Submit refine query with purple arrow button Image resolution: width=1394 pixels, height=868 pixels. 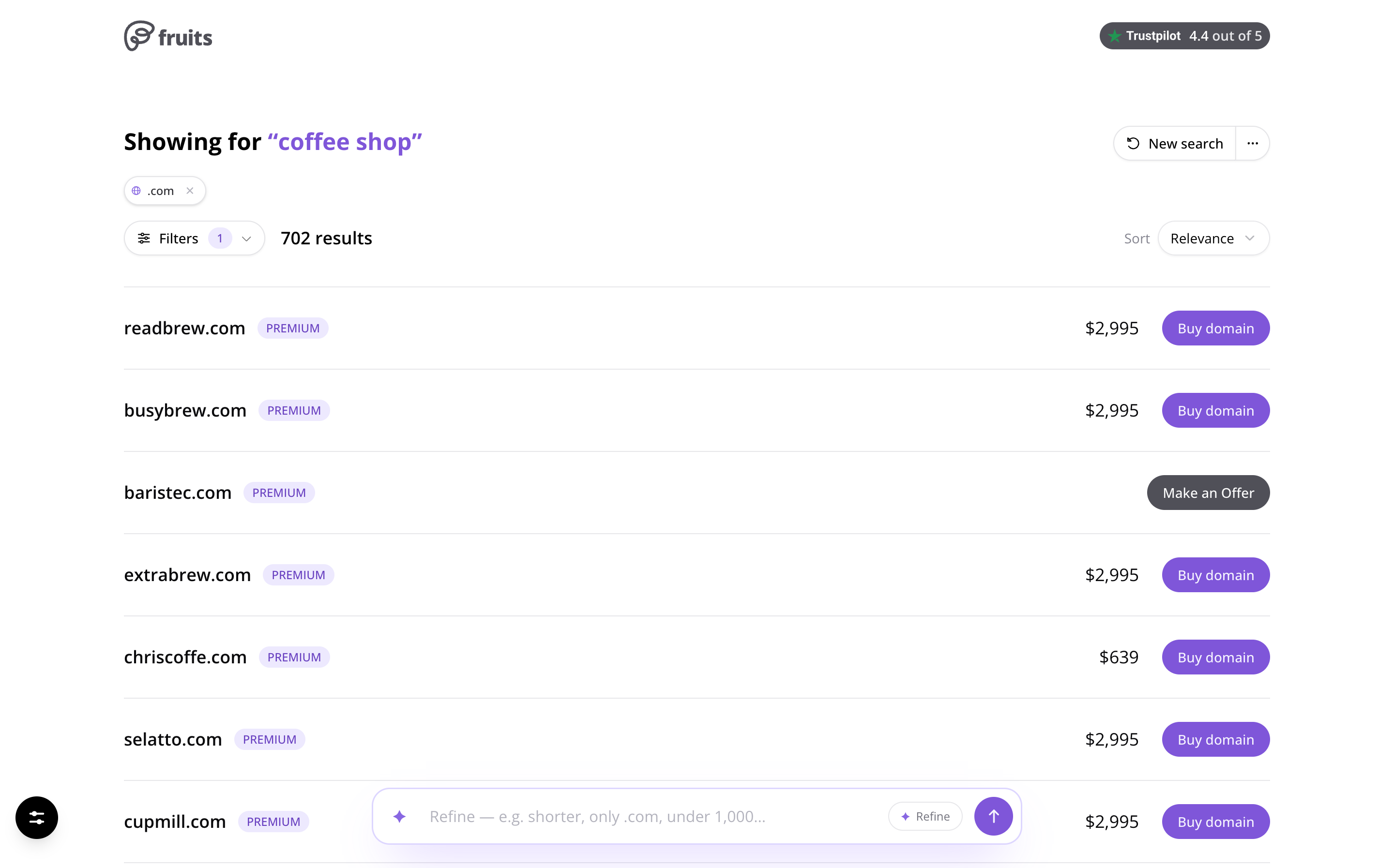tap(993, 816)
